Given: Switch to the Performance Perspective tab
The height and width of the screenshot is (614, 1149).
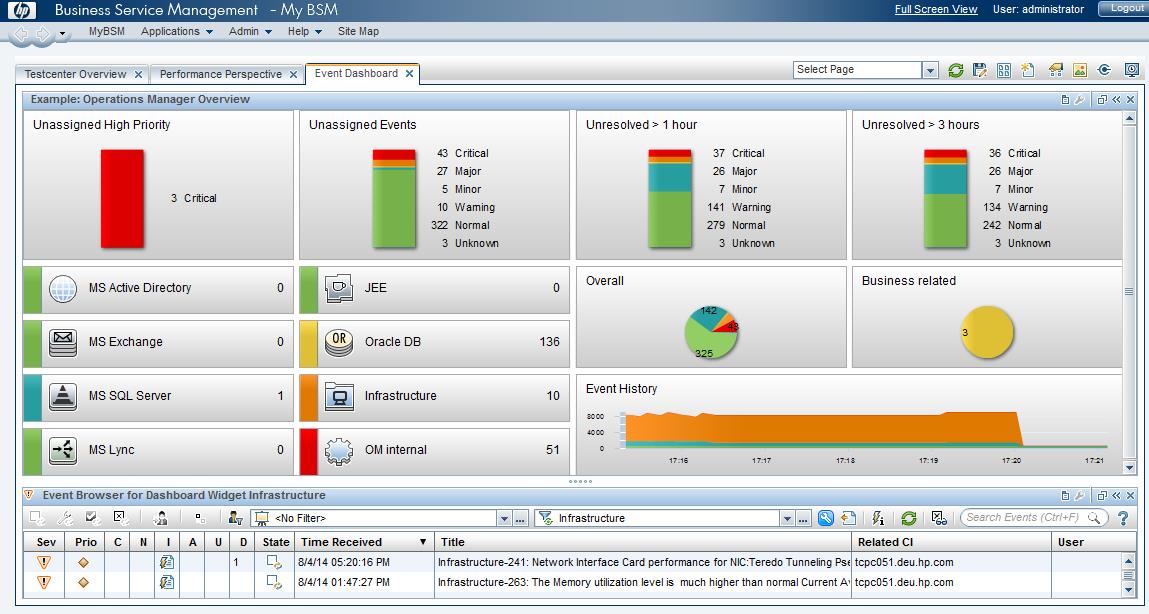Looking at the screenshot, I should [220, 74].
